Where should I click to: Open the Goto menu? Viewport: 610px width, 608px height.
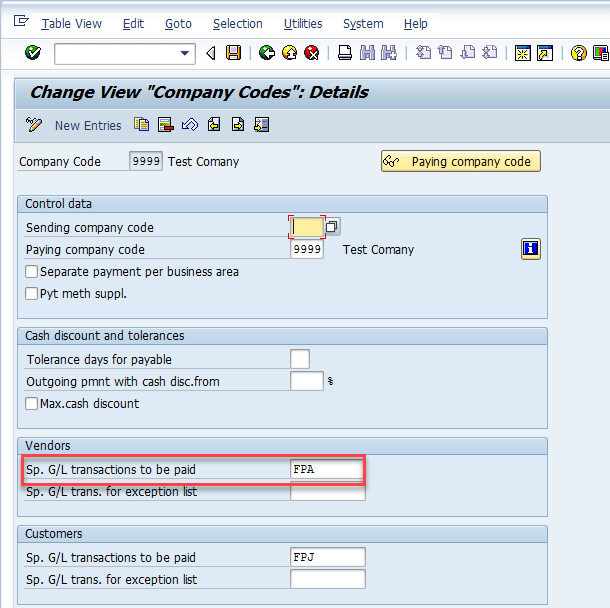[x=178, y=24]
